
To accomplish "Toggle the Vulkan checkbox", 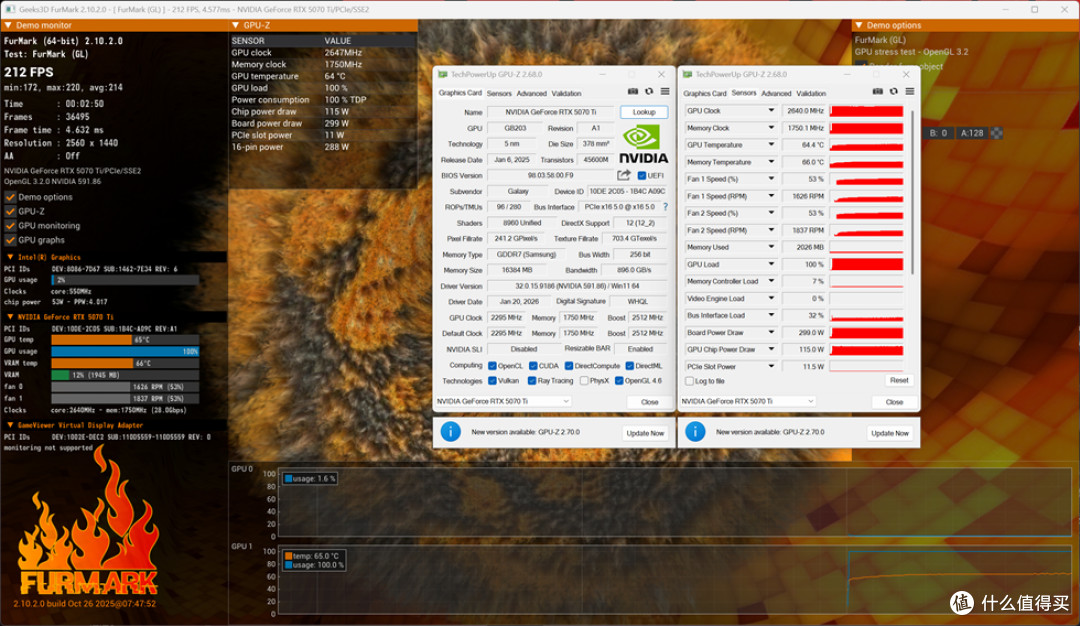I will 492,380.
